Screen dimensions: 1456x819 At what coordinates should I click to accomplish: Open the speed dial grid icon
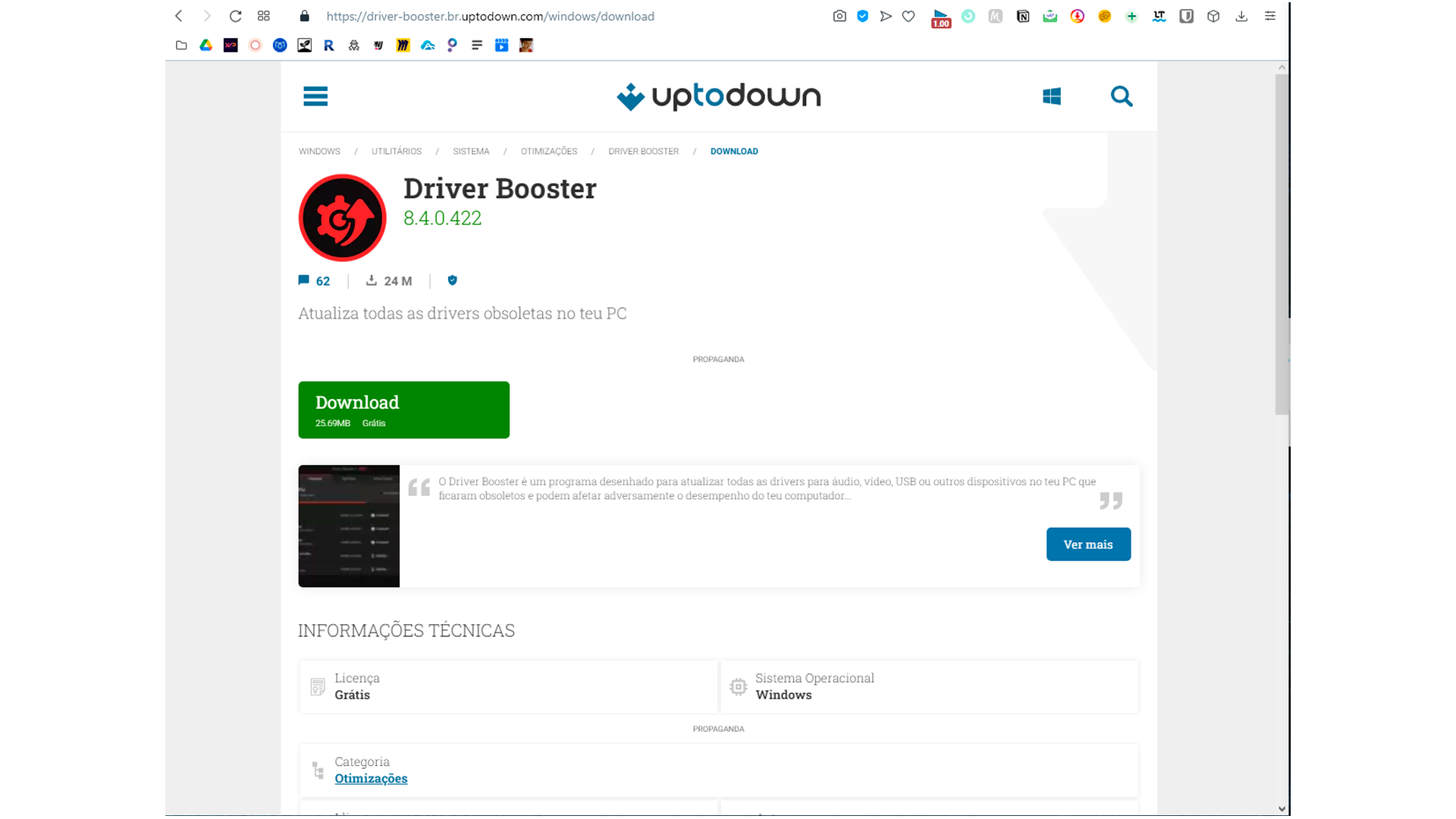tap(264, 16)
